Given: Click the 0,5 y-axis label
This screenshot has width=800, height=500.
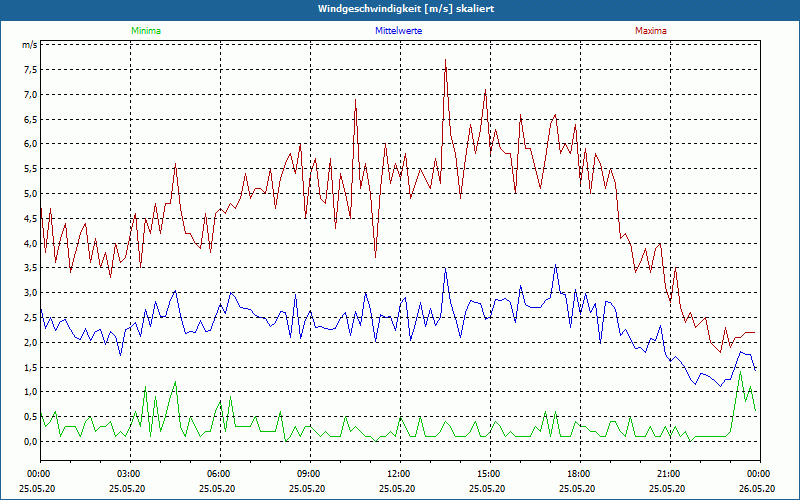Looking at the screenshot, I should [31, 417].
